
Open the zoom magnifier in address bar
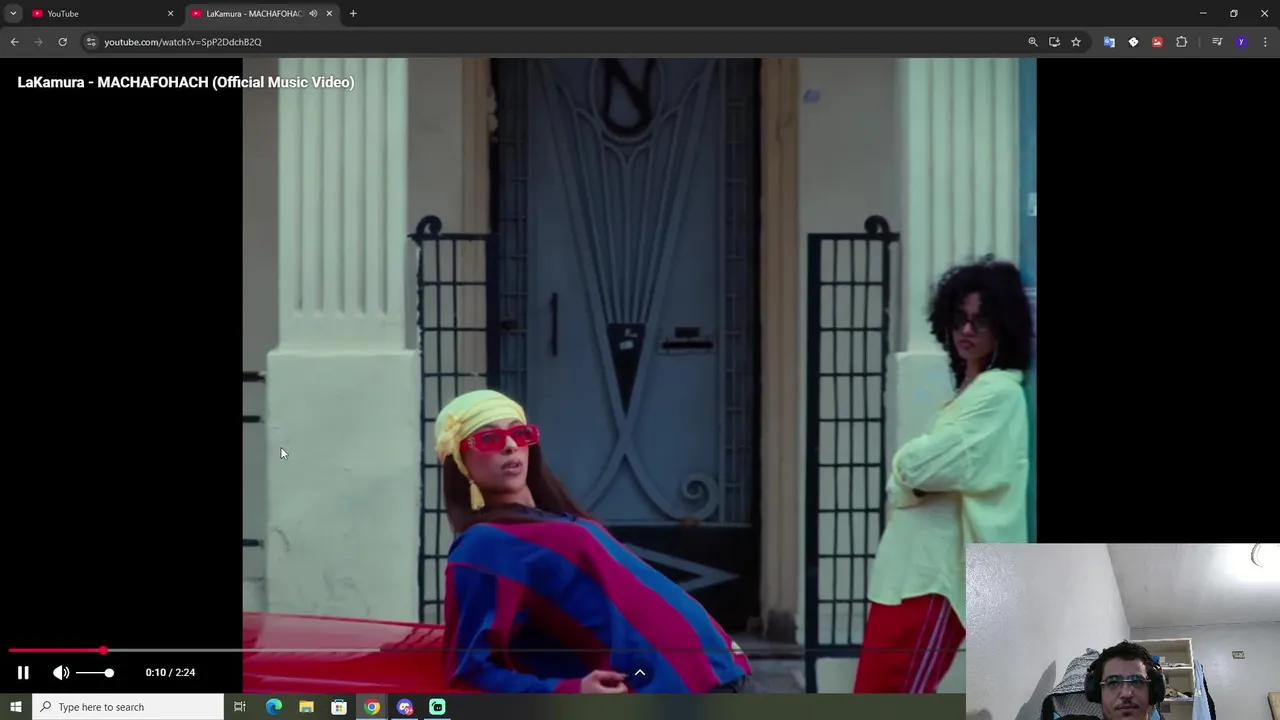pos(1033,42)
